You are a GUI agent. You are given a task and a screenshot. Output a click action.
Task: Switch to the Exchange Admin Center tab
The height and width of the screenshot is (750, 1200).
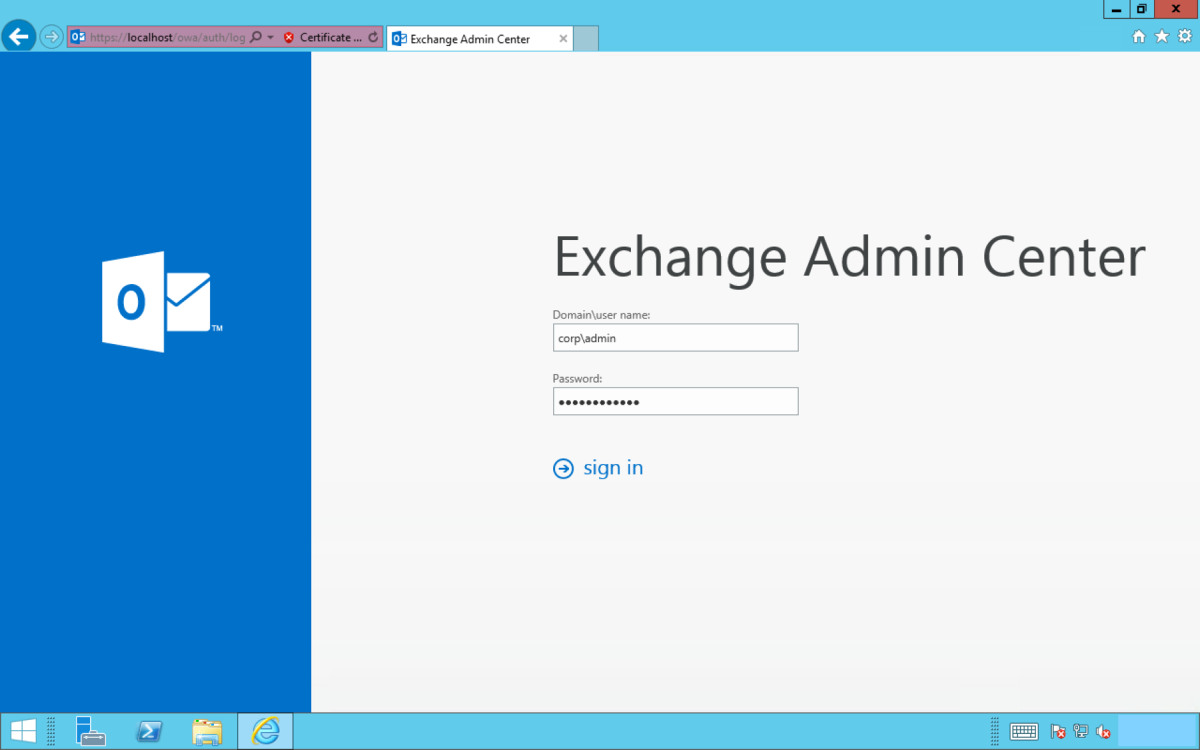(470, 38)
